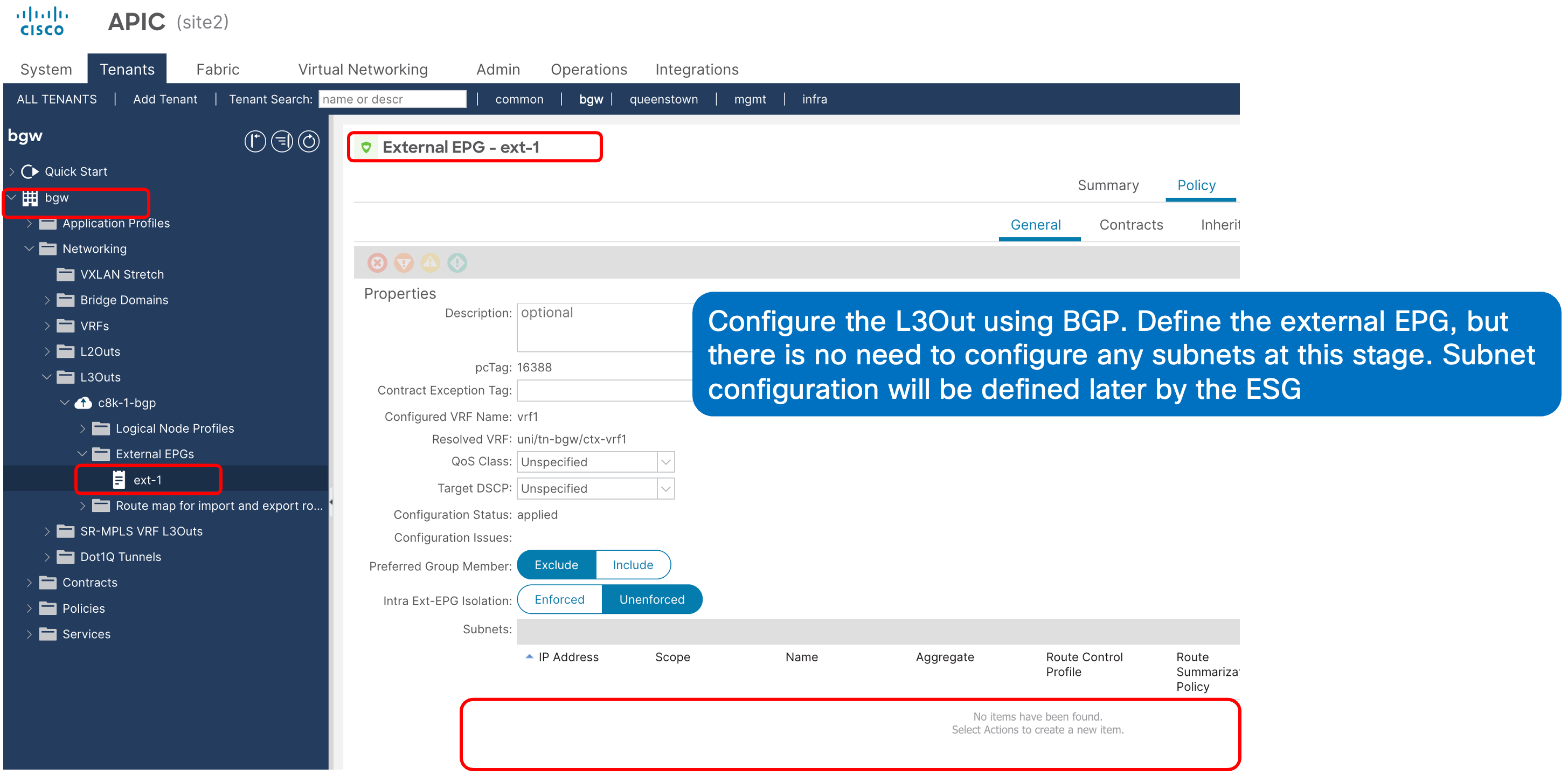Click ALL TENANTS link
Image resolution: width=1568 pixels, height=775 pixels.
tap(57, 99)
